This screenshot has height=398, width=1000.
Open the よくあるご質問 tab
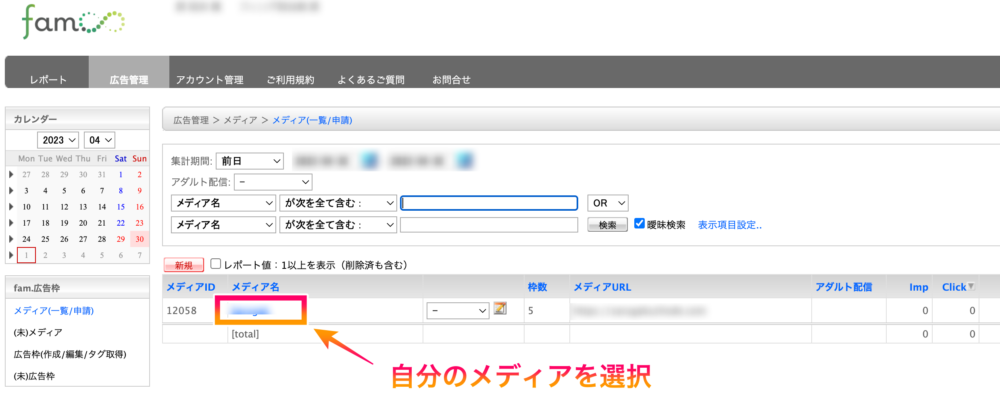[x=371, y=80]
